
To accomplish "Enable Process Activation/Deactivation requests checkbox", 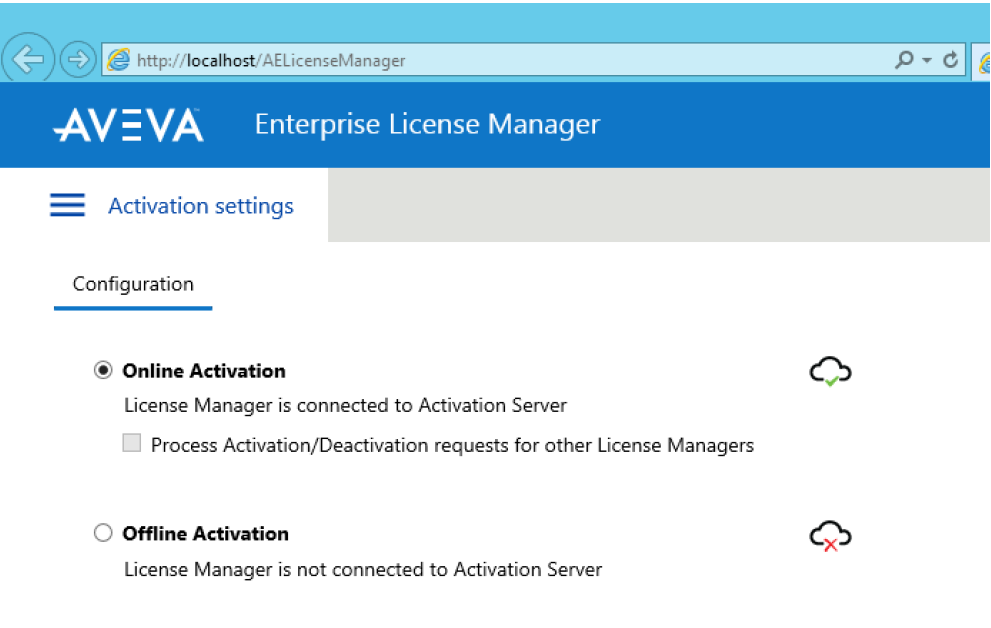I will click(x=131, y=443).
